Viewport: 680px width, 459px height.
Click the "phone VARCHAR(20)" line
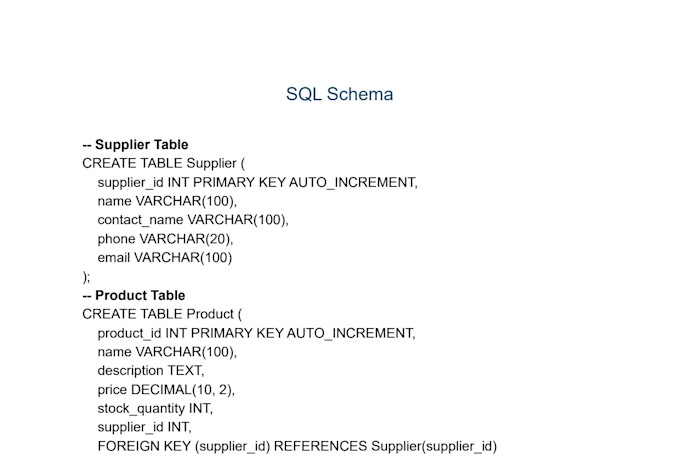(165, 239)
